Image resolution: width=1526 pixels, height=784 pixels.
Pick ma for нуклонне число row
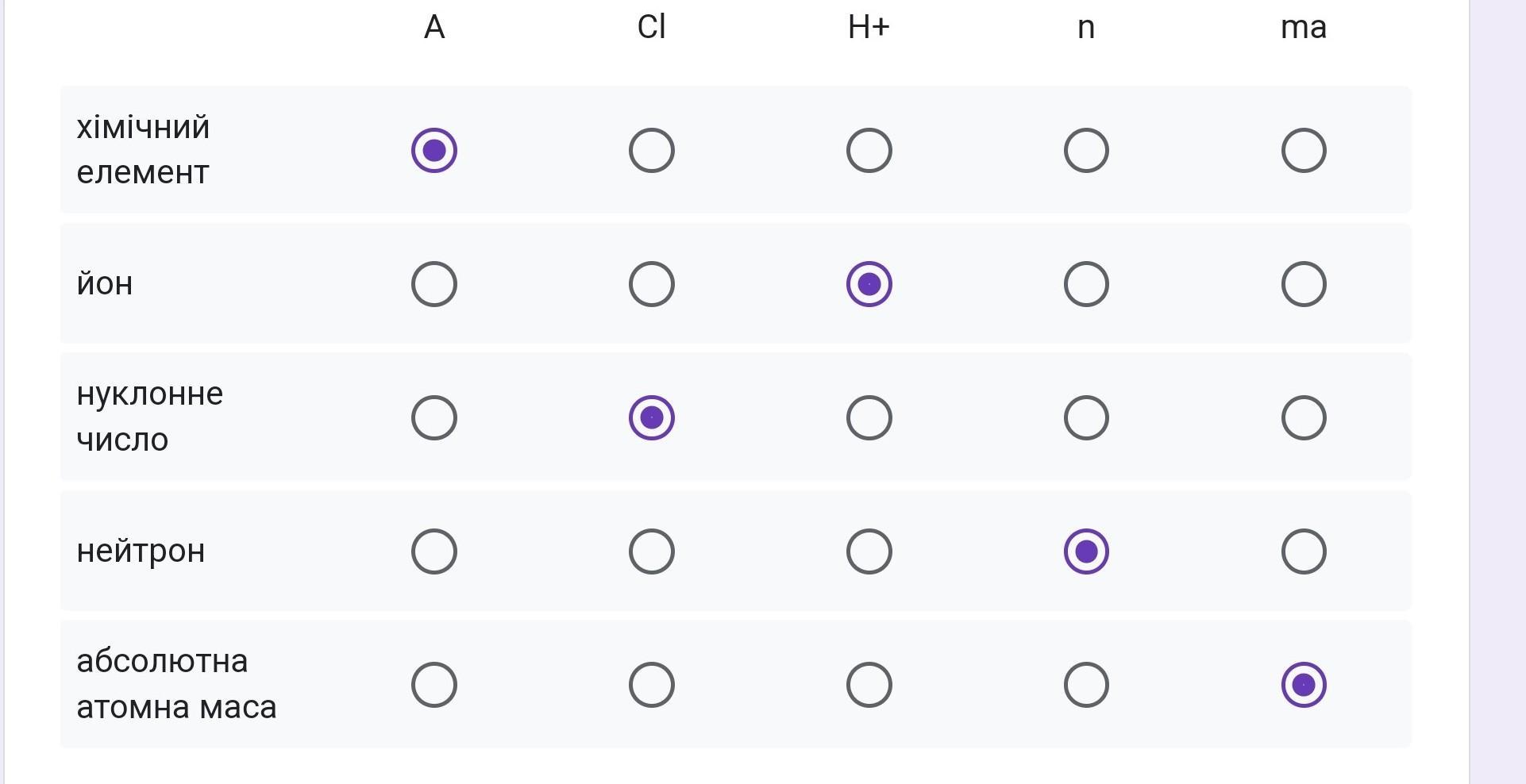[x=1303, y=417]
